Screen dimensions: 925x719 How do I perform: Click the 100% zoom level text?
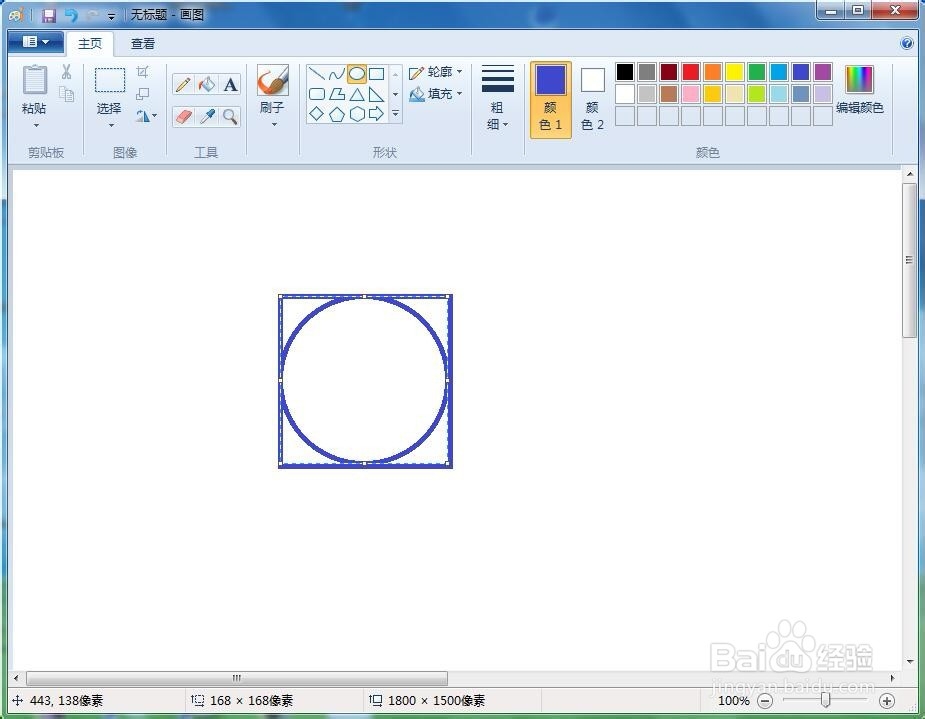[x=734, y=701]
